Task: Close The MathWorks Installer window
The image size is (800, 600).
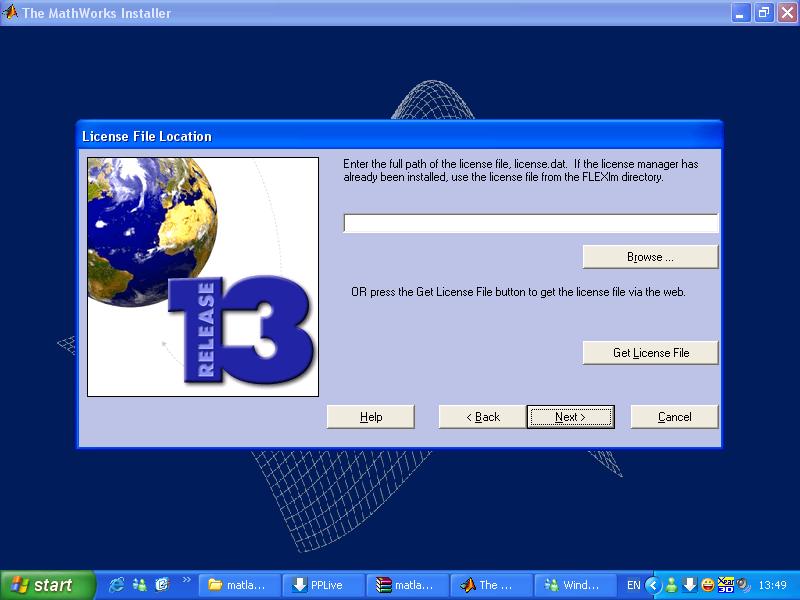Action: [787, 13]
